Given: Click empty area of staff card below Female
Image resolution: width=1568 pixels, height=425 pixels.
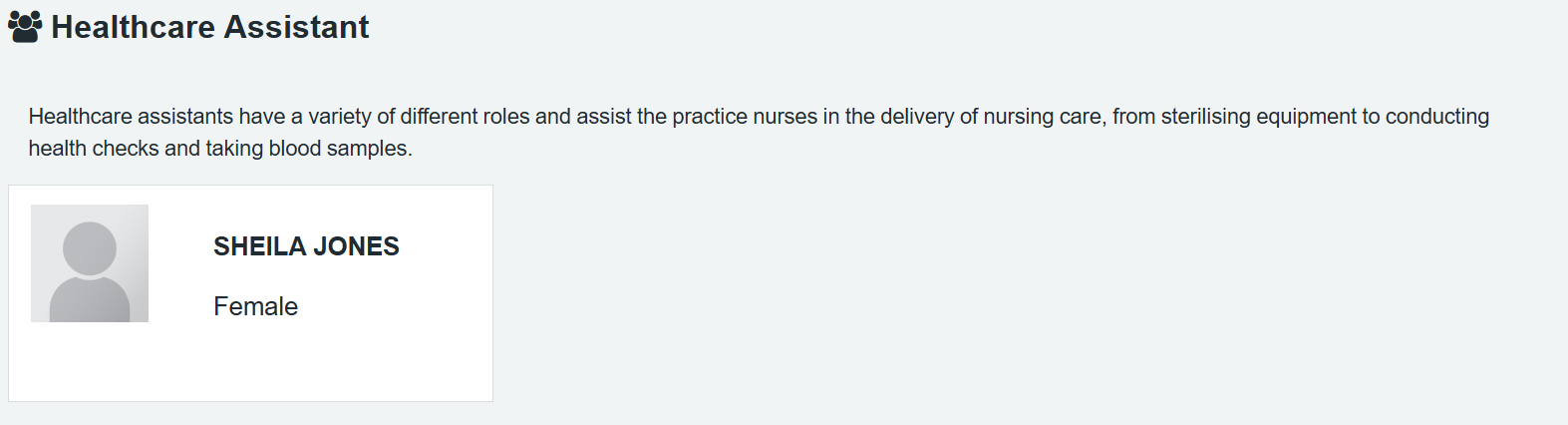Looking at the screenshot, I should click(x=299, y=364).
